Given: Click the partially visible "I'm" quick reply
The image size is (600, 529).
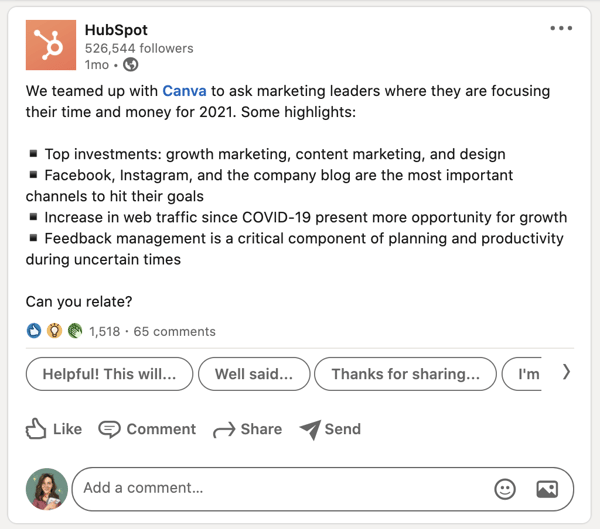Looking at the screenshot, I should click(527, 374).
